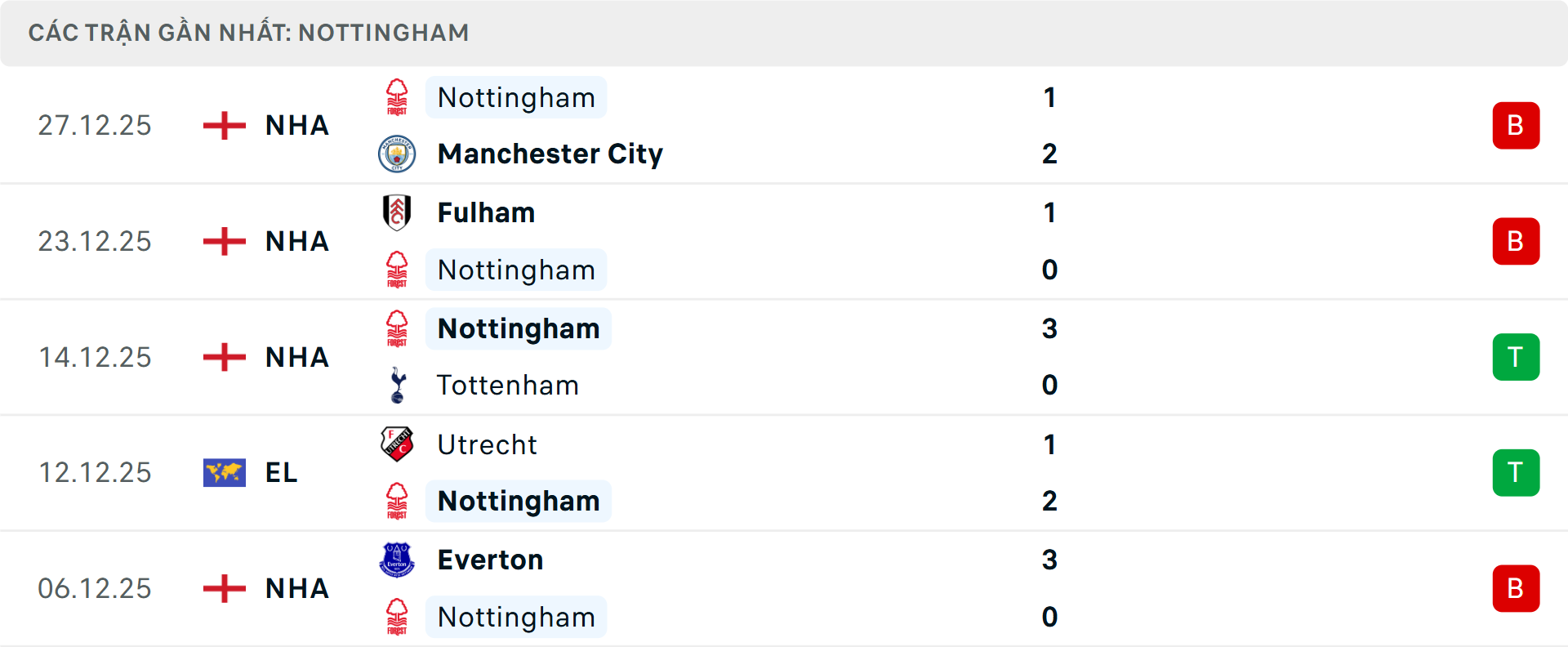Click the England flag beside 23.12.25

(x=224, y=241)
